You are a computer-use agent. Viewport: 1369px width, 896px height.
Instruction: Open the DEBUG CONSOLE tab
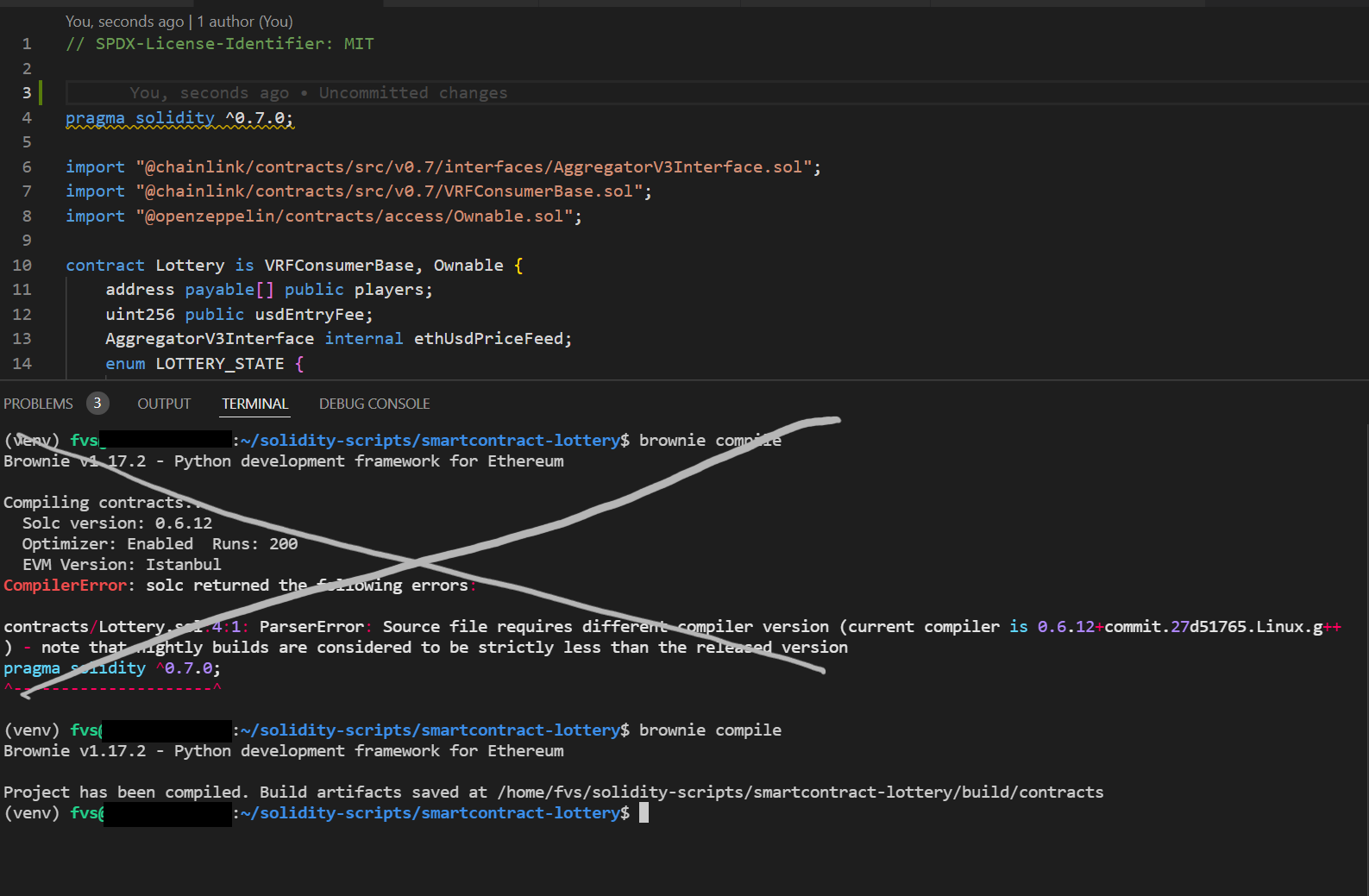tap(374, 404)
